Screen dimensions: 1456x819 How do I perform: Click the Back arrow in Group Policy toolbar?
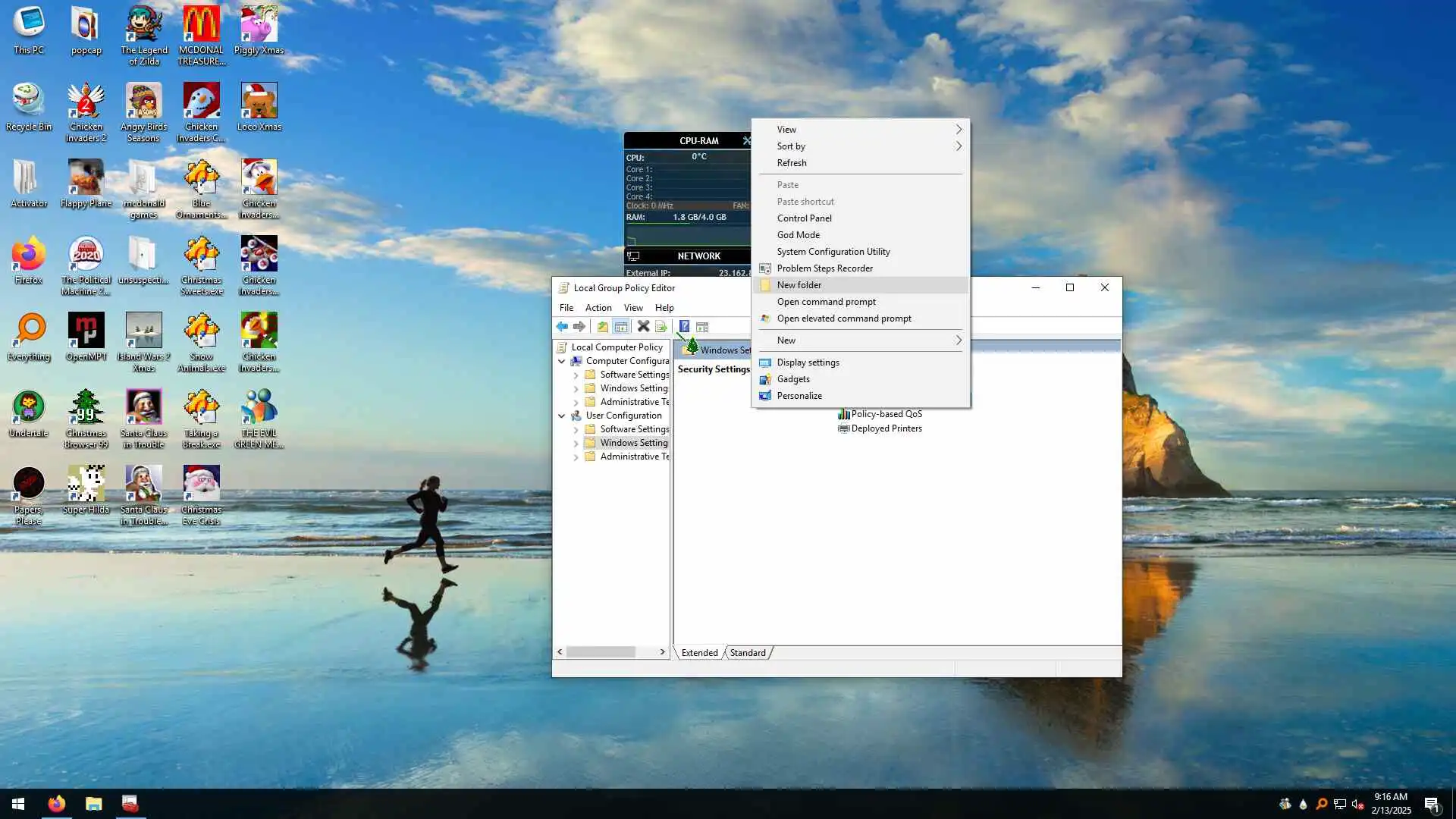tap(562, 327)
